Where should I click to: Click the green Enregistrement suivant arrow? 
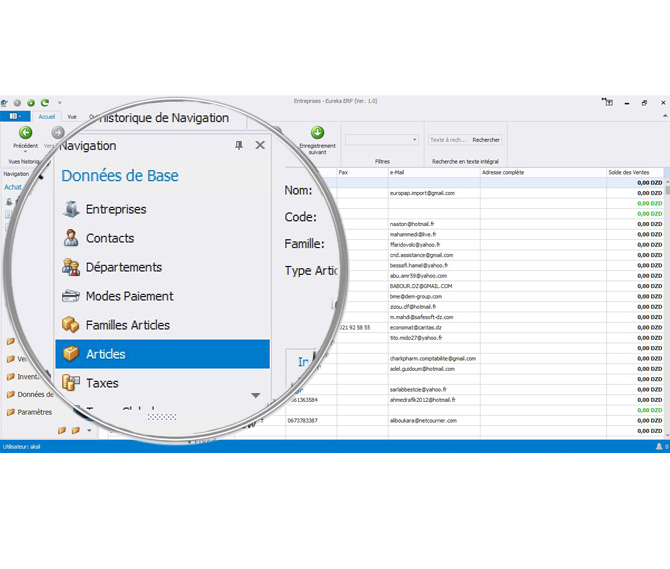[317, 132]
